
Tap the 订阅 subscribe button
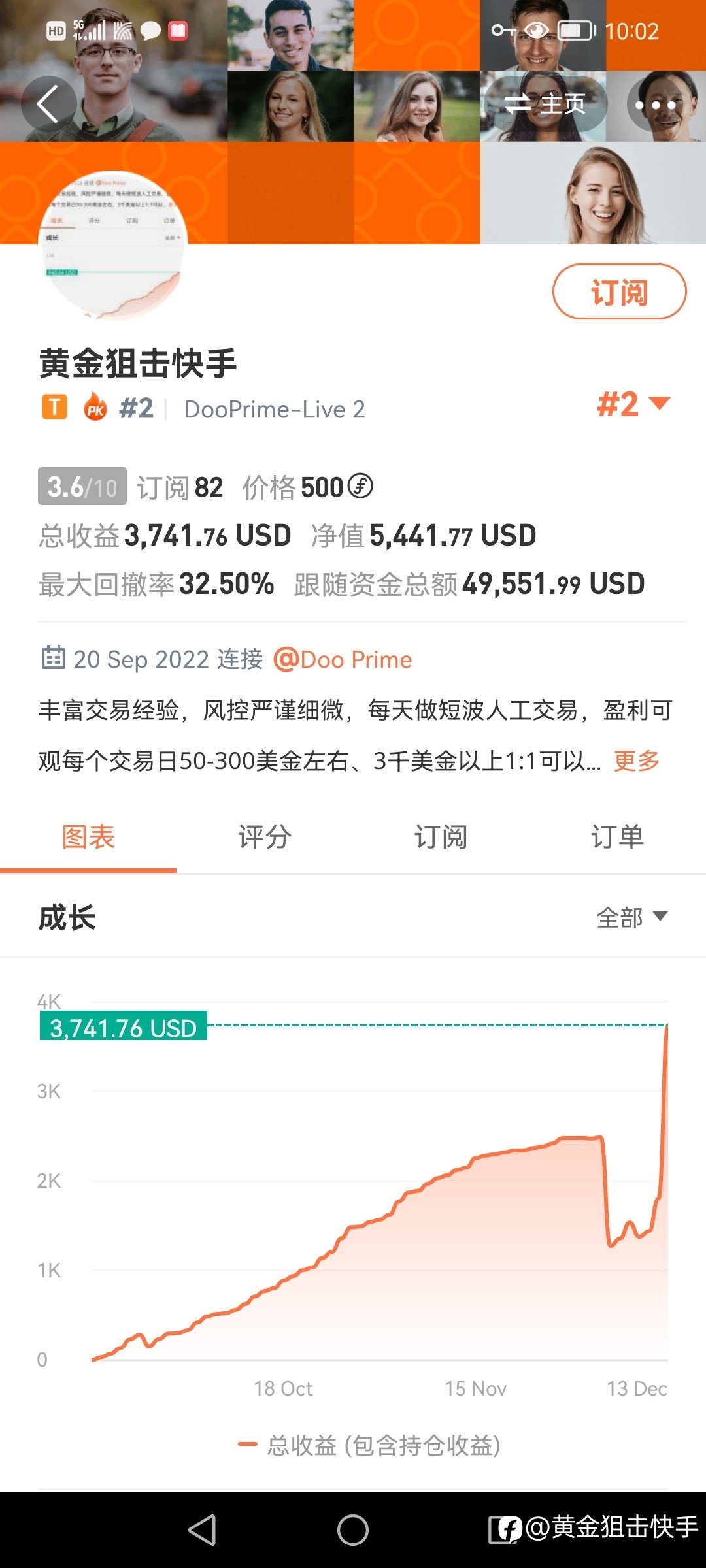tap(619, 291)
